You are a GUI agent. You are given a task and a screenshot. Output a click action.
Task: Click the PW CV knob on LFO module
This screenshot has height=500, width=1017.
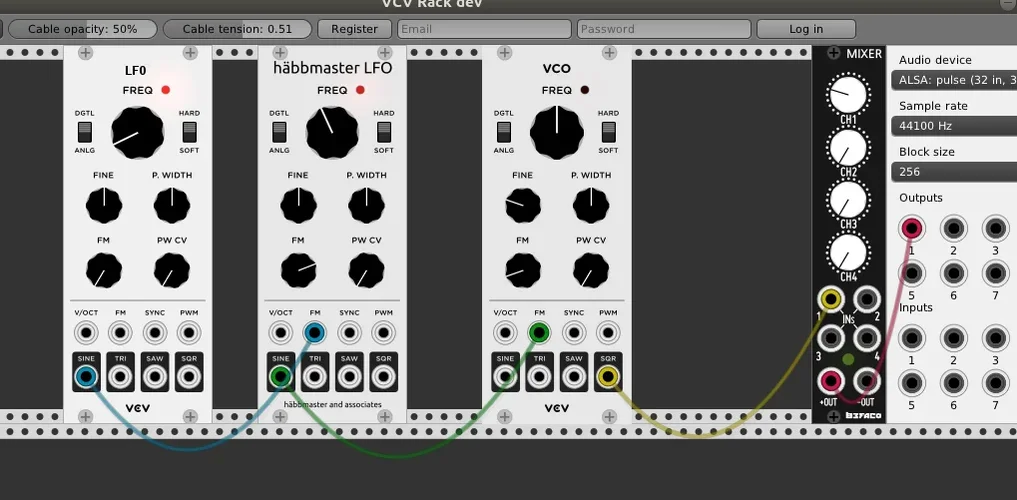172,270
